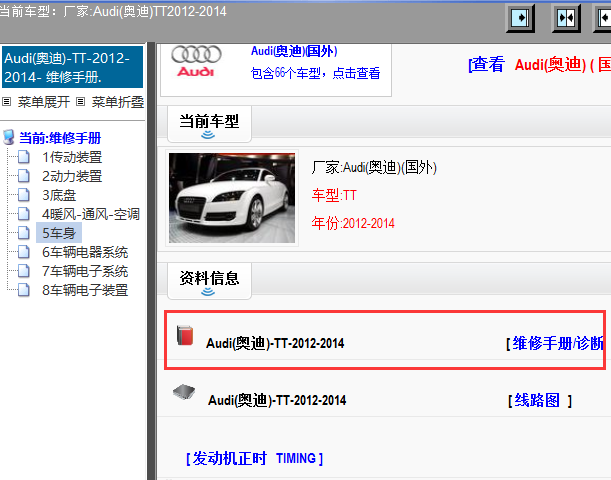The height and width of the screenshot is (480, 611).
Task: Click the document icon next to 7车辆电子系统
Action: click(x=24, y=271)
